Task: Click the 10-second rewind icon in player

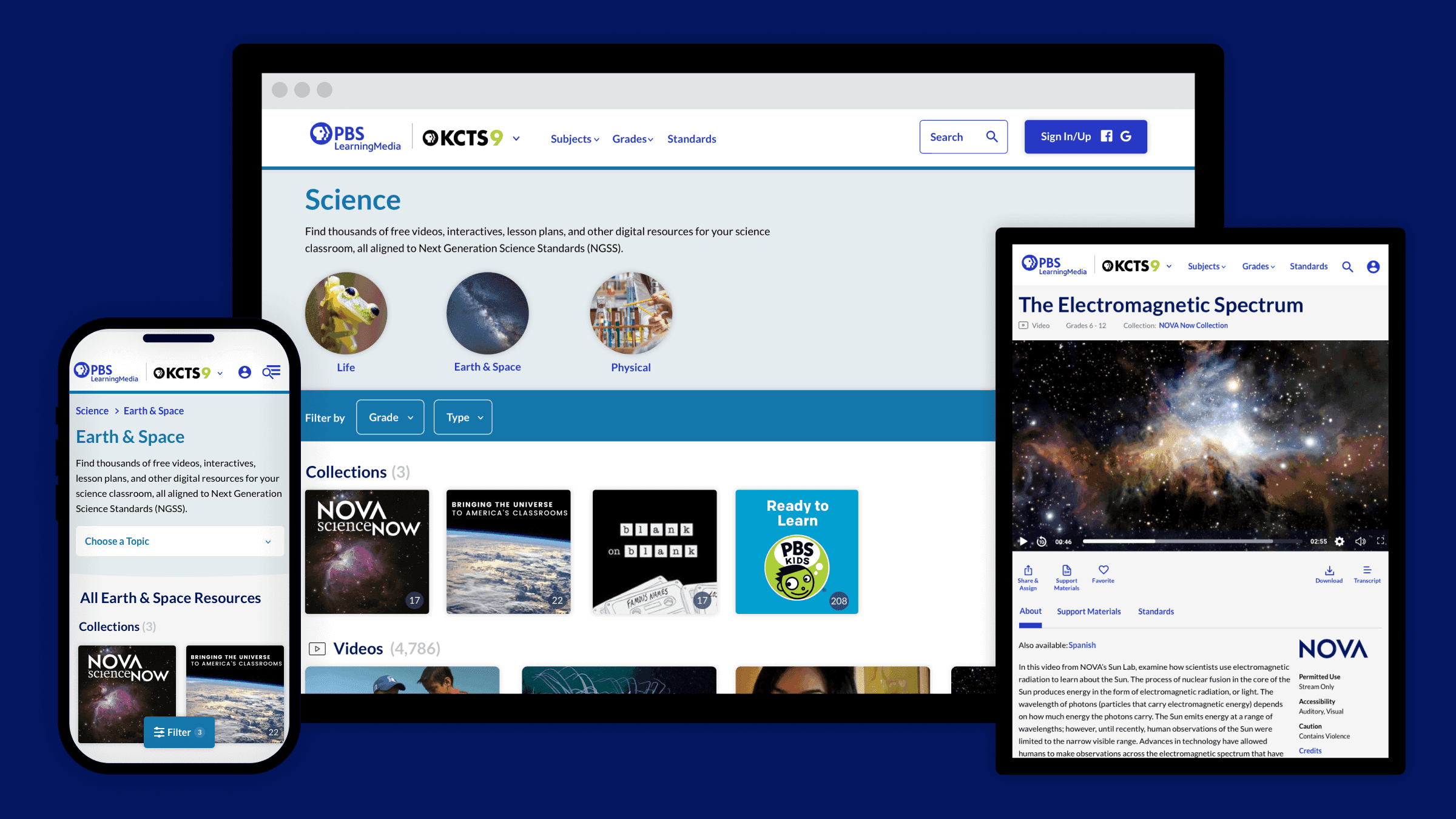Action: [1042, 541]
